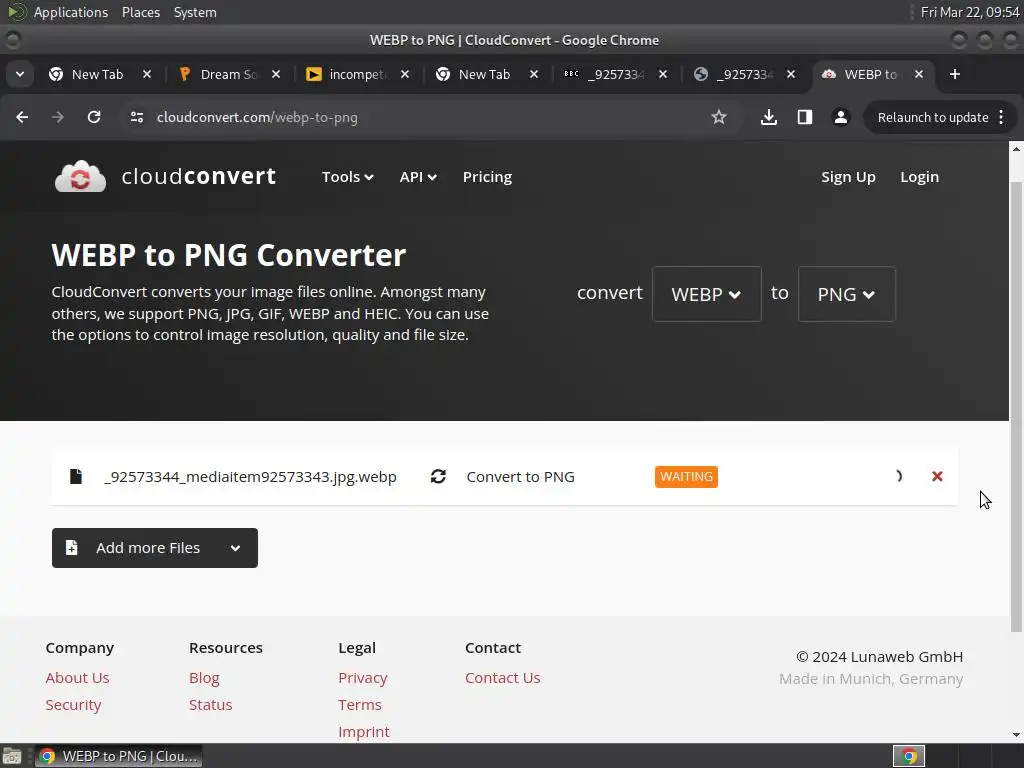Open Chrome three-dot menu
This screenshot has height=768, width=1024.
pyautogui.click(x=1001, y=117)
